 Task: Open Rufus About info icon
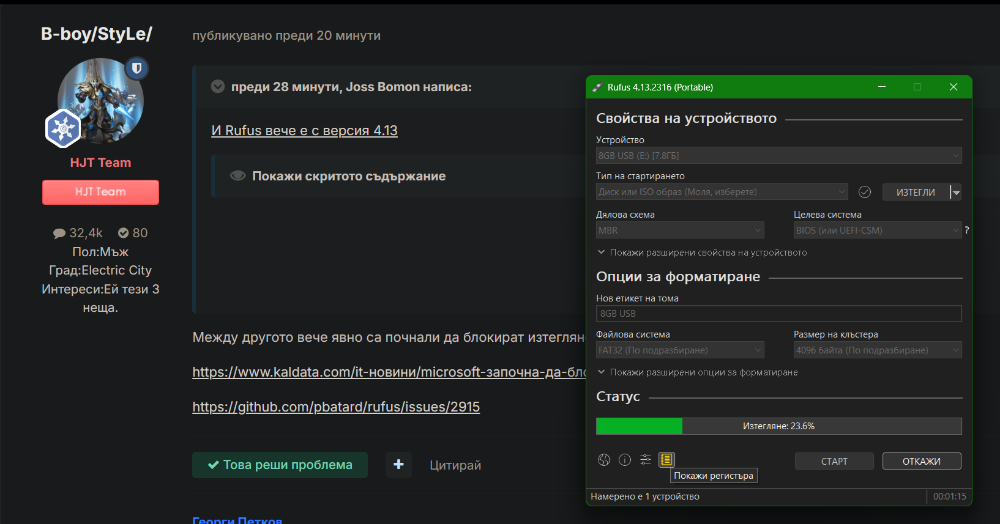pos(625,460)
